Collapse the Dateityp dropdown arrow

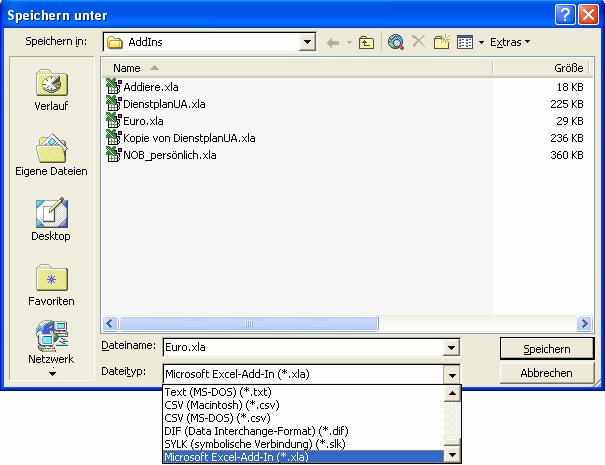[x=452, y=373]
